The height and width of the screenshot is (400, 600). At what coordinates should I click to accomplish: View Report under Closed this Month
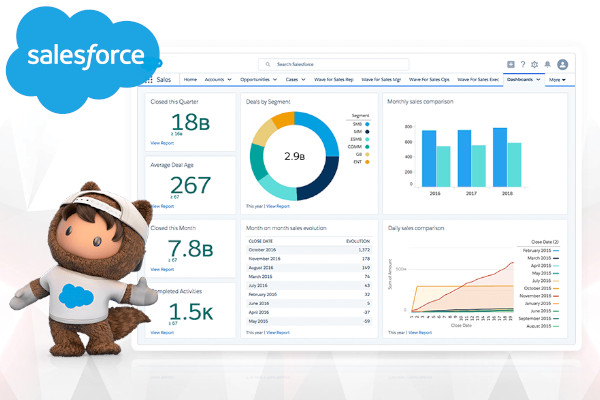click(x=162, y=269)
